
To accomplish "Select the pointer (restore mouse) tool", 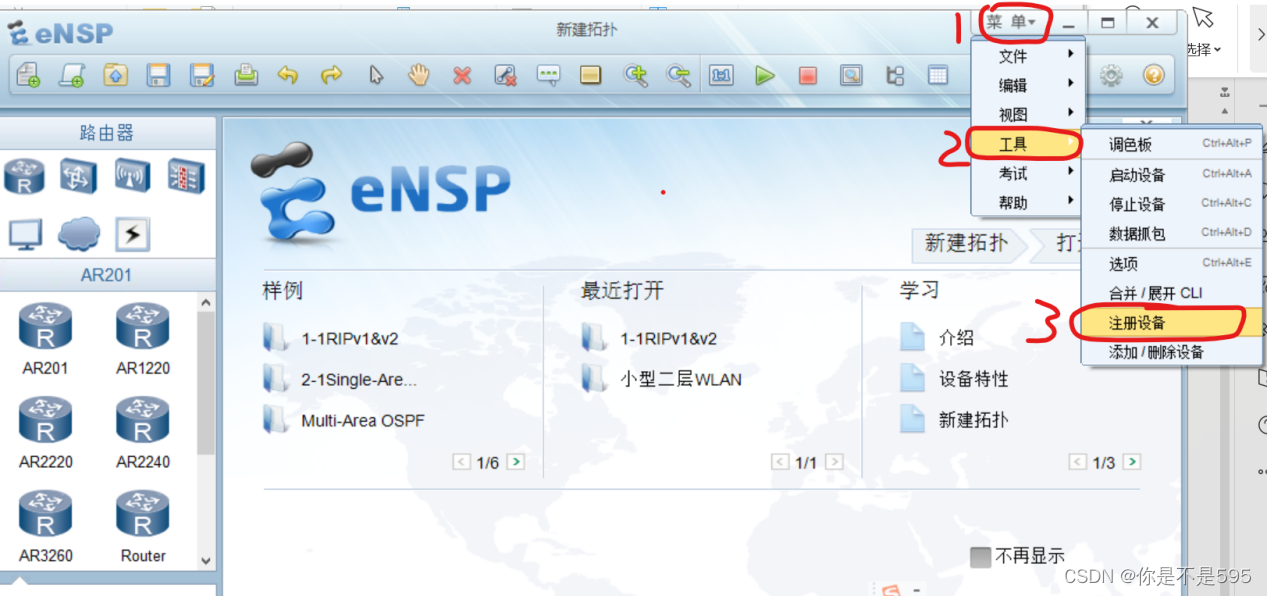I will (x=376, y=75).
